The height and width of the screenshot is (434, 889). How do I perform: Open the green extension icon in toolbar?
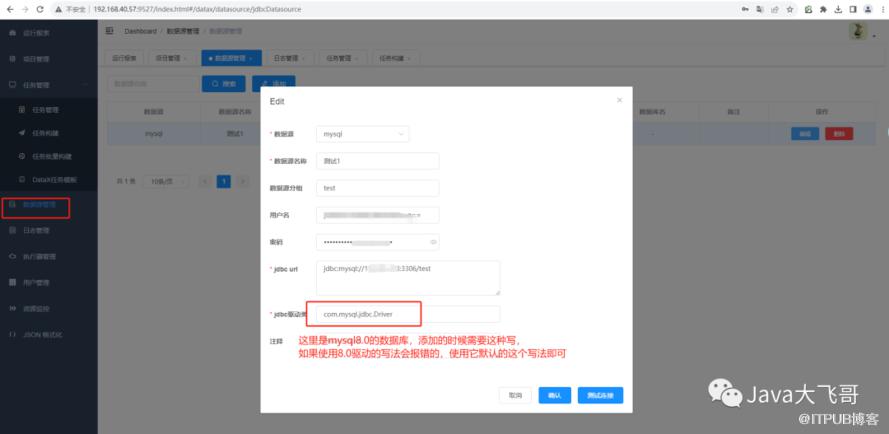tap(808, 10)
